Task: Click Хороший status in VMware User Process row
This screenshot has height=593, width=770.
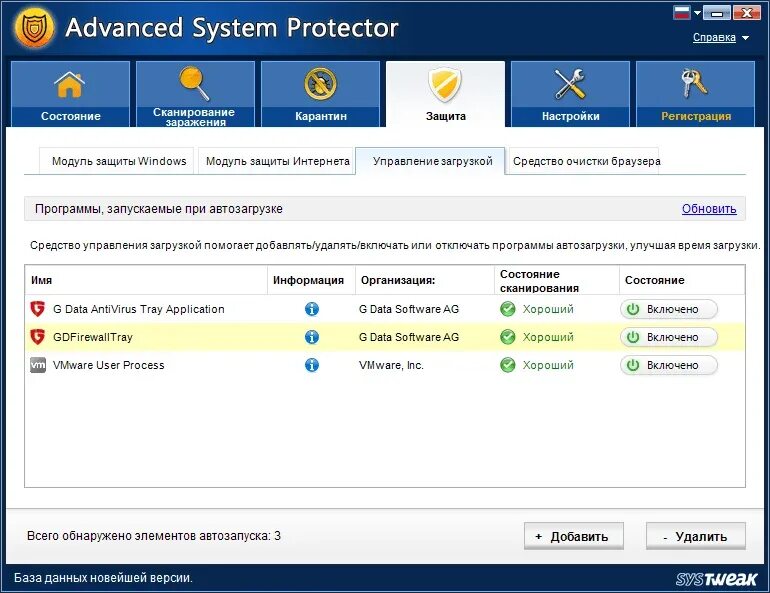Action: pos(548,365)
